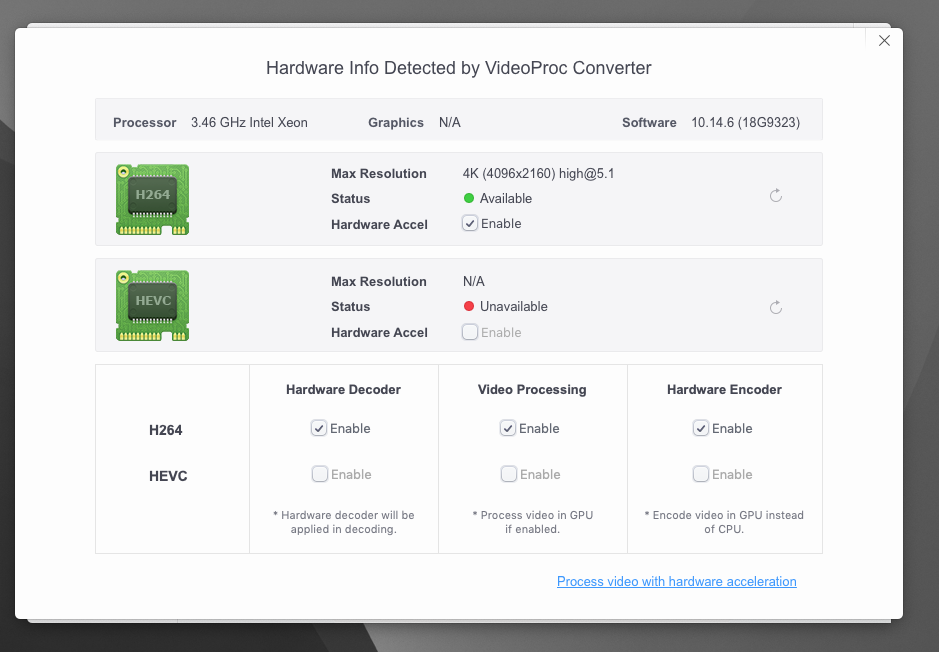The width and height of the screenshot is (939, 652).
Task: Click the Software version 10.14.6 text
Action: point(745,123)
